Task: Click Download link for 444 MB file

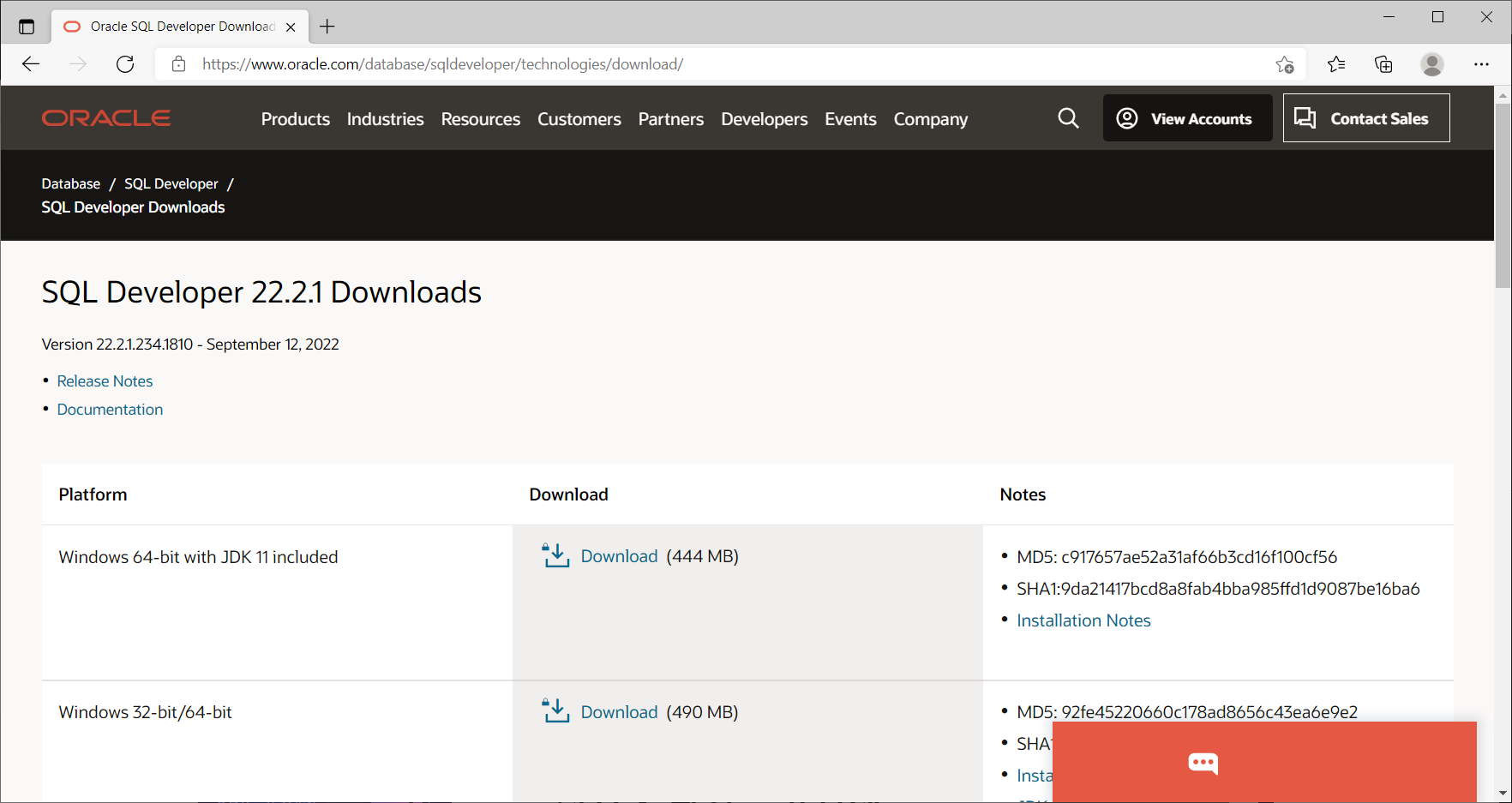Action: pyautogui.click(x=620, y=556)
